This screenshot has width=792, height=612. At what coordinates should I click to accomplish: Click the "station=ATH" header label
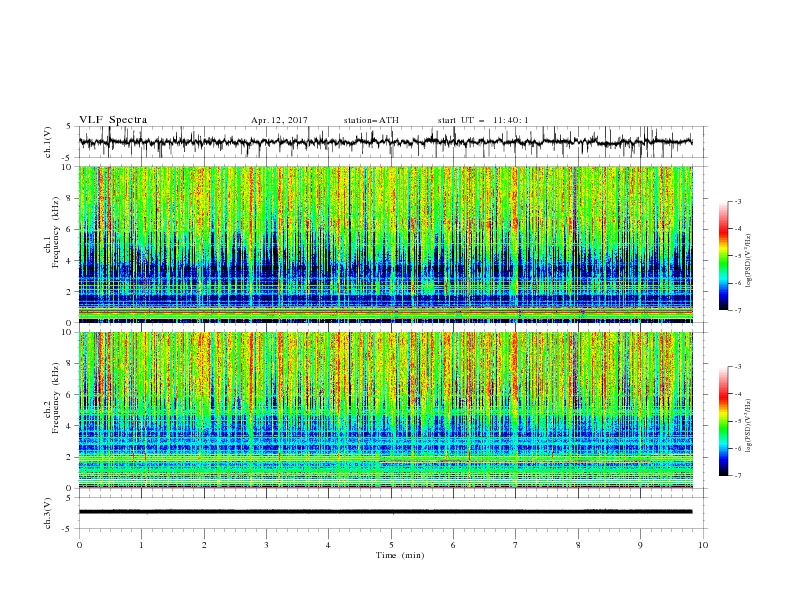tap(371, 120)
